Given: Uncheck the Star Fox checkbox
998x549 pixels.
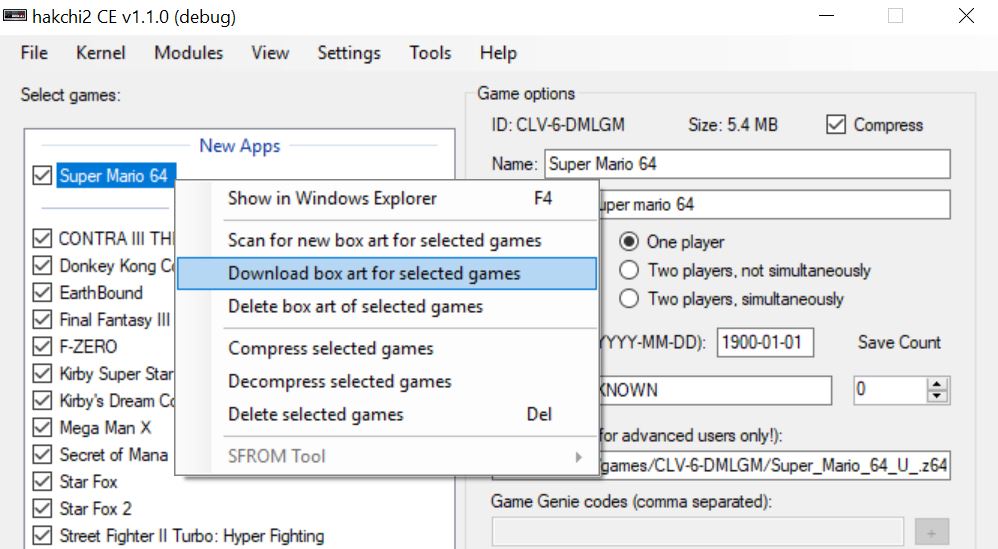Looking at the screenshot, I should (x=42, y=482).
